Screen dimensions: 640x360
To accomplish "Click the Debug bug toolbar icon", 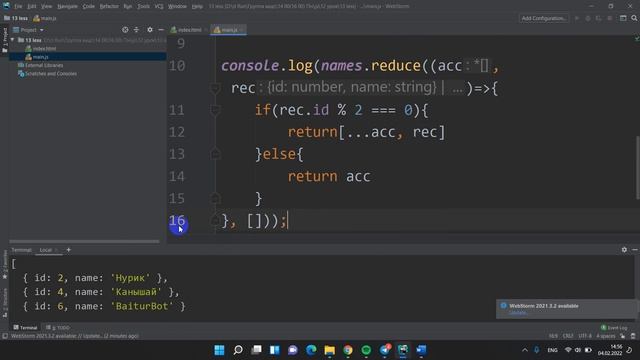I will (588, 18).
